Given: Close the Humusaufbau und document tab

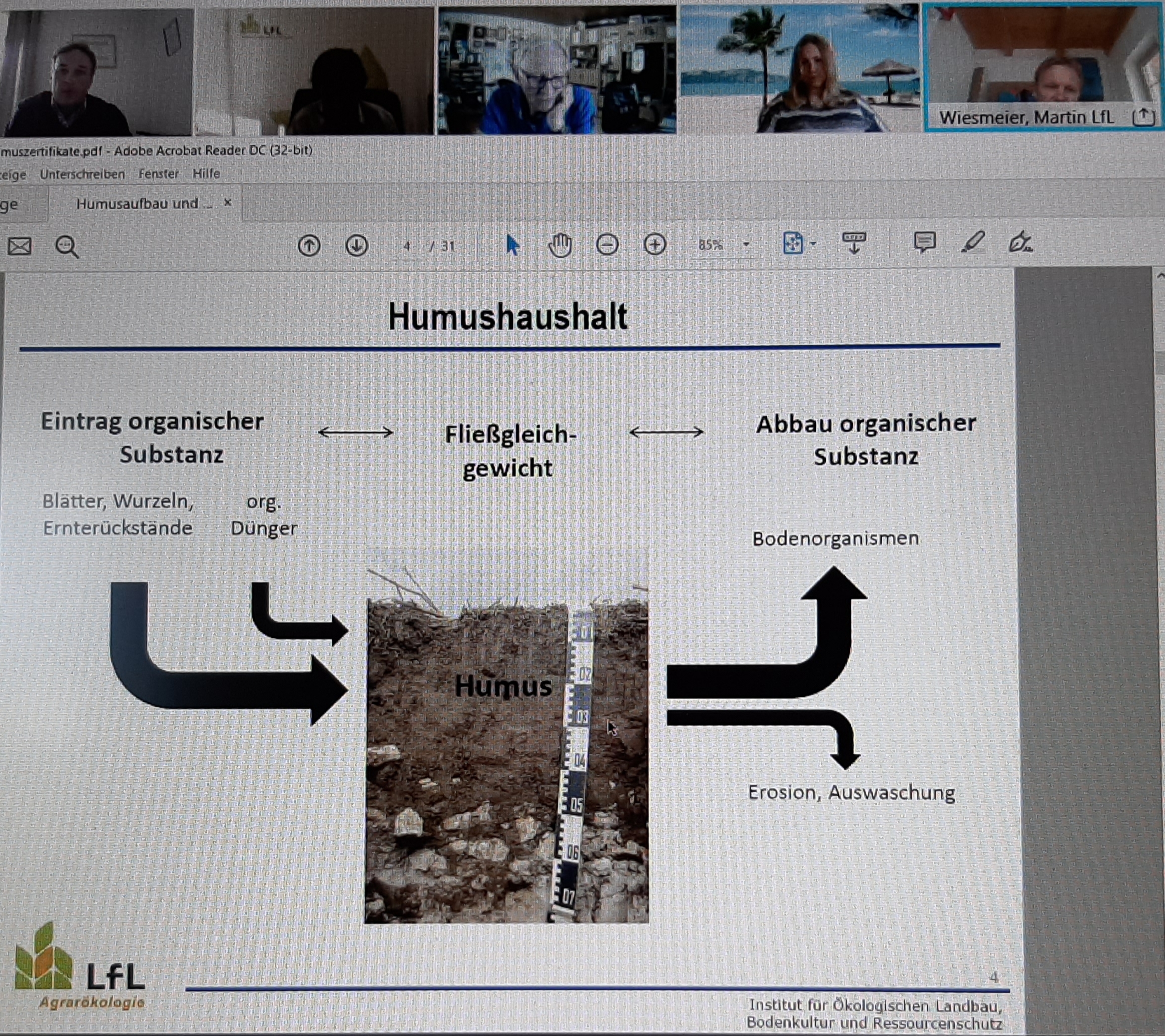Looking at the screenshot, I should (227, 202).
